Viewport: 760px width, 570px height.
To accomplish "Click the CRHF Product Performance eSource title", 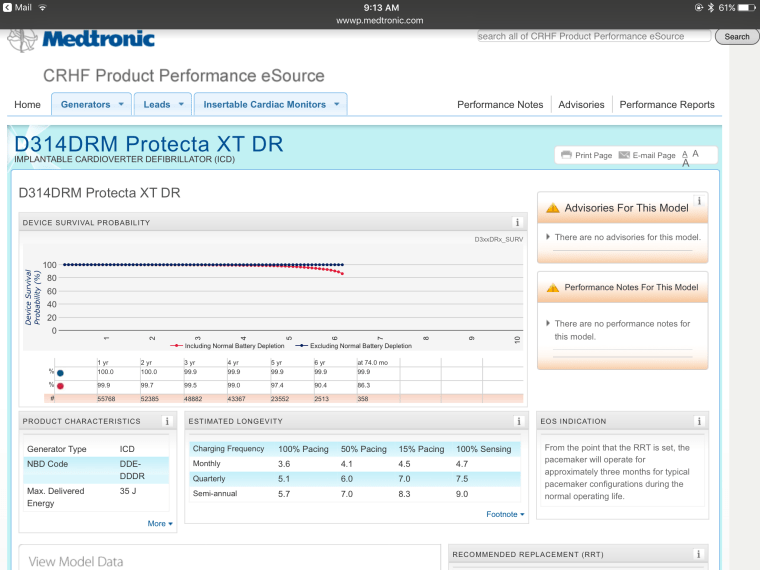I will [184, 76].
